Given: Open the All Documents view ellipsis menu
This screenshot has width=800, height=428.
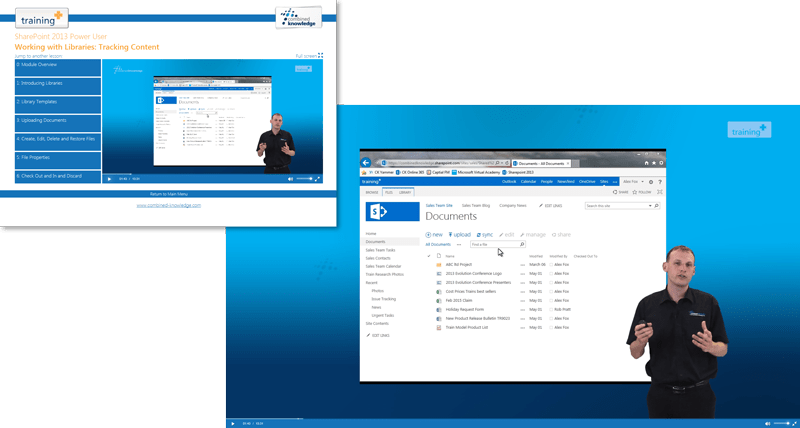Looking at the screenshot, I should [x=459, y=245].
